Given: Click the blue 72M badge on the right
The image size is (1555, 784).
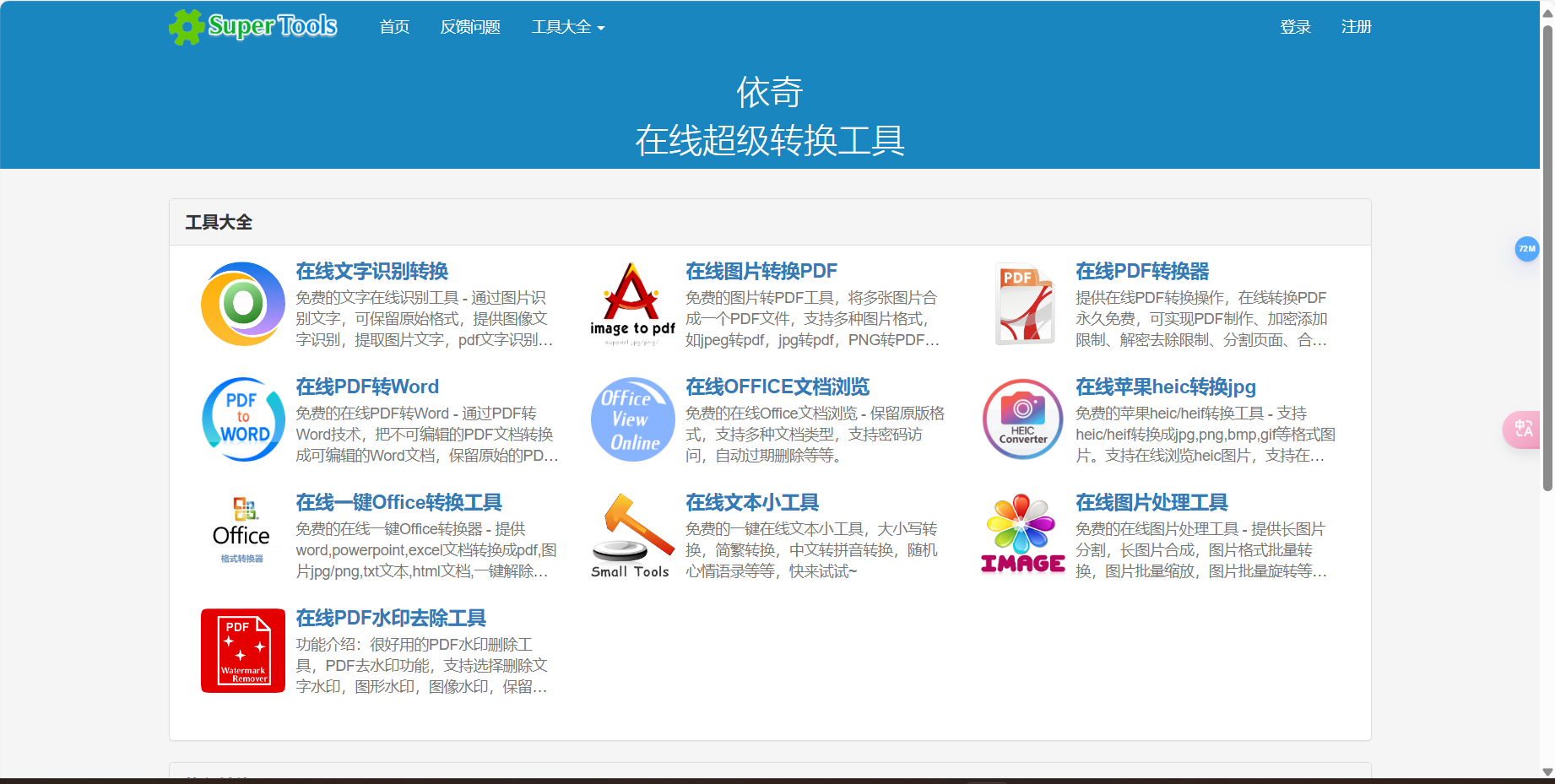Looking at the screenshot, I should (1526, 249).
